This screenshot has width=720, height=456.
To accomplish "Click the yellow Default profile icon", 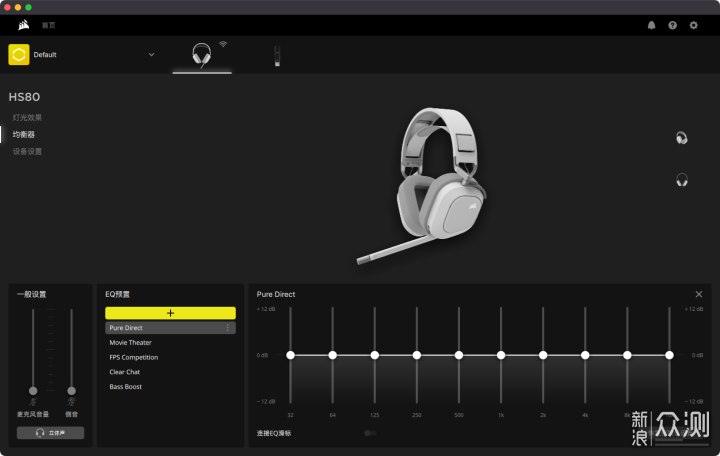I will pos(19,55).
